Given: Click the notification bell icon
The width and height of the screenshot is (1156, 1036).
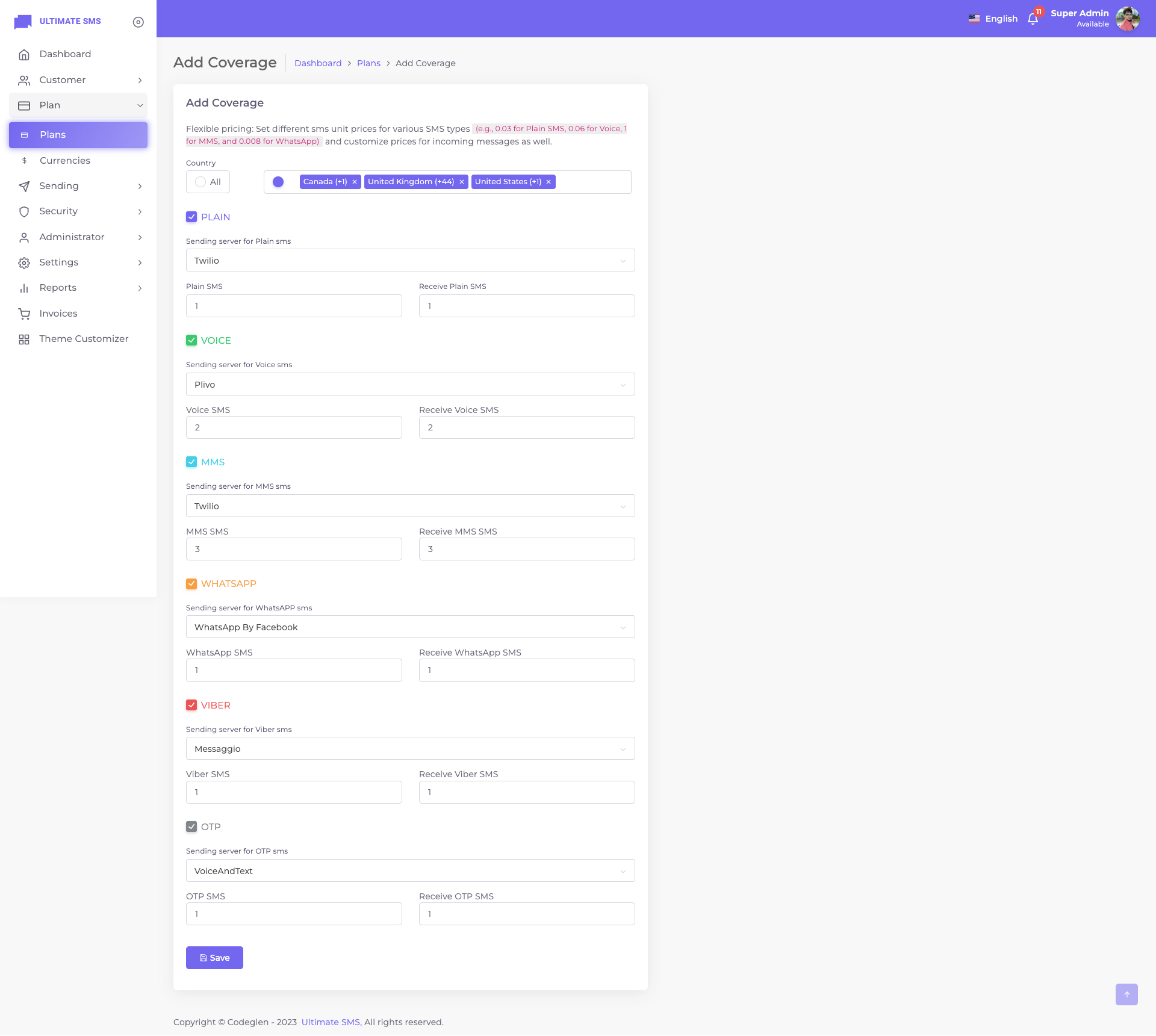Looking at the screenshot, I should point(1033,19).
